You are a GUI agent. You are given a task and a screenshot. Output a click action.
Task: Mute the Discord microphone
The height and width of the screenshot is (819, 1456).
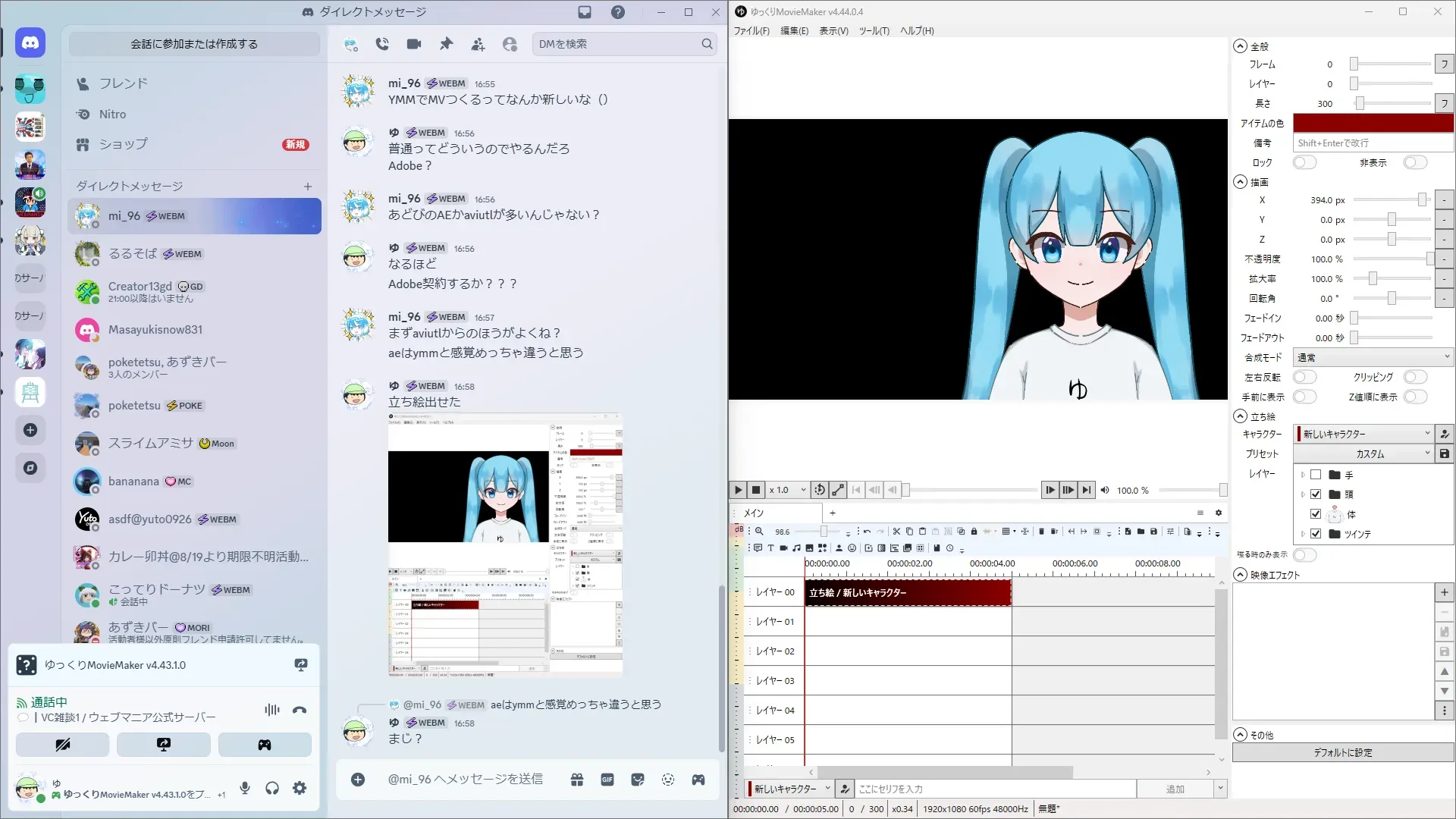[245, 788]
